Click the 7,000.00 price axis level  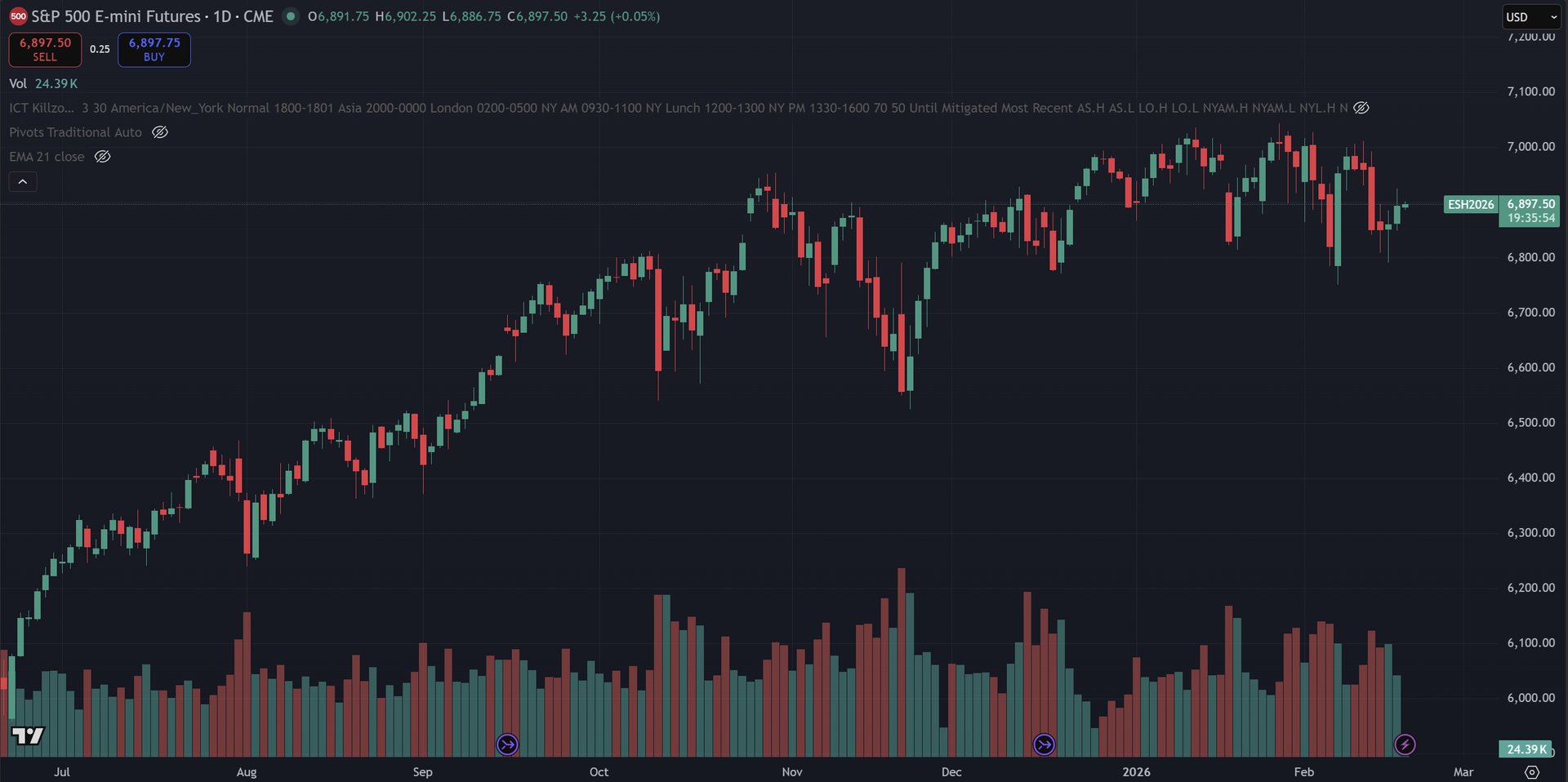tap(1530, 147)
